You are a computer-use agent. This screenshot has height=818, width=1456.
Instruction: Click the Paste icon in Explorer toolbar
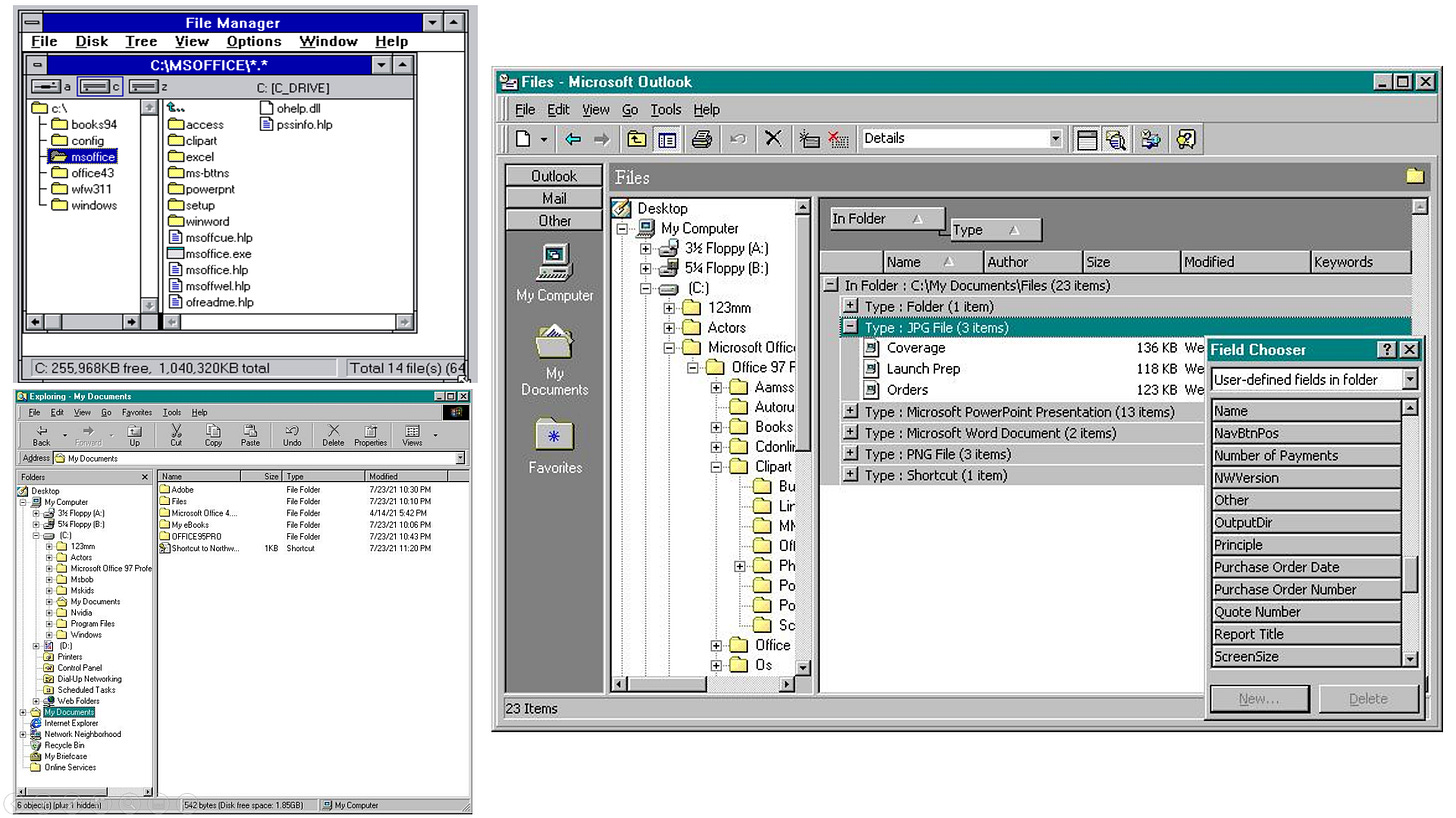250,431
